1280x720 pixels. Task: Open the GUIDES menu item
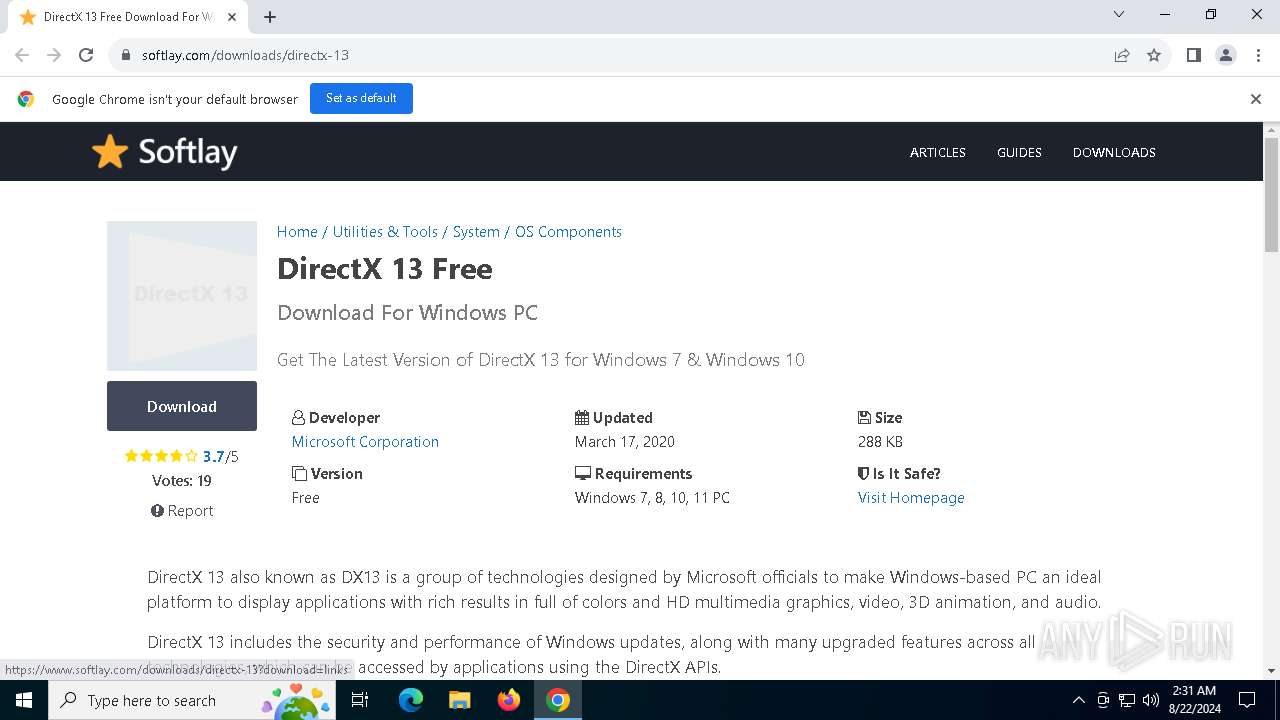[1019, 152]
